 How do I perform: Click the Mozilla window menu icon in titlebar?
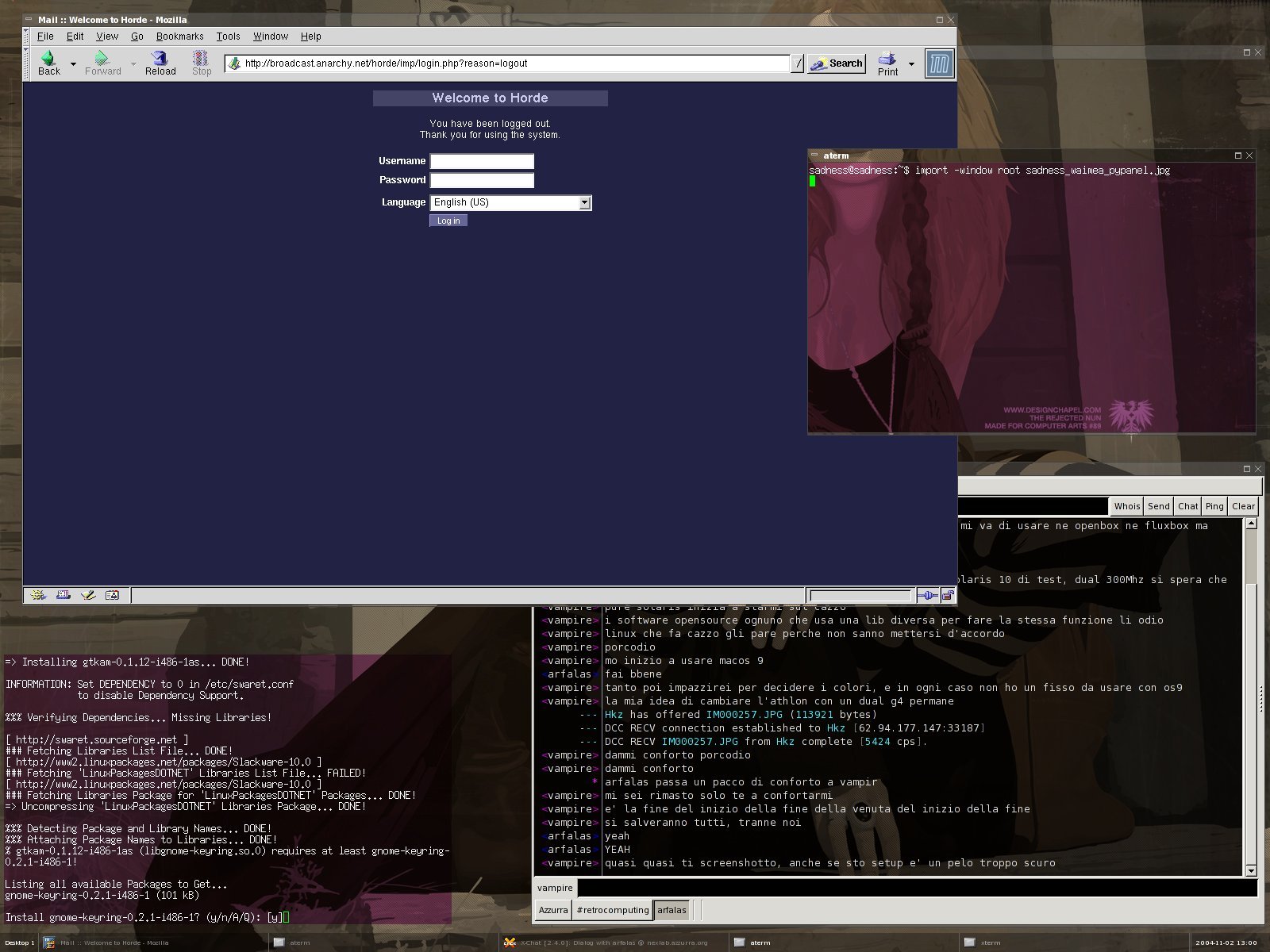point(29,20)
